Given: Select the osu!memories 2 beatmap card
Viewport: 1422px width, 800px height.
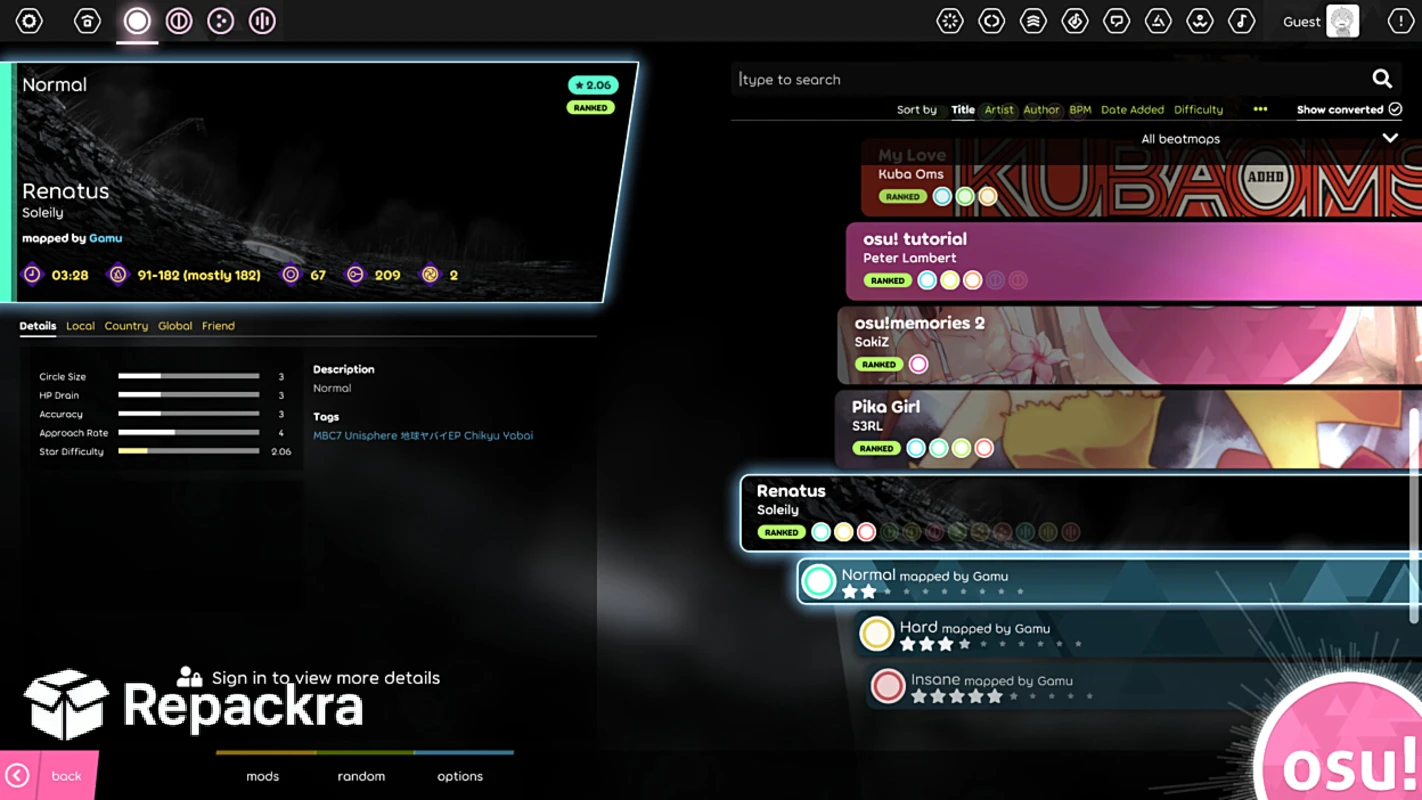Looking at the screenshot, I should (x=1129, y=345).
